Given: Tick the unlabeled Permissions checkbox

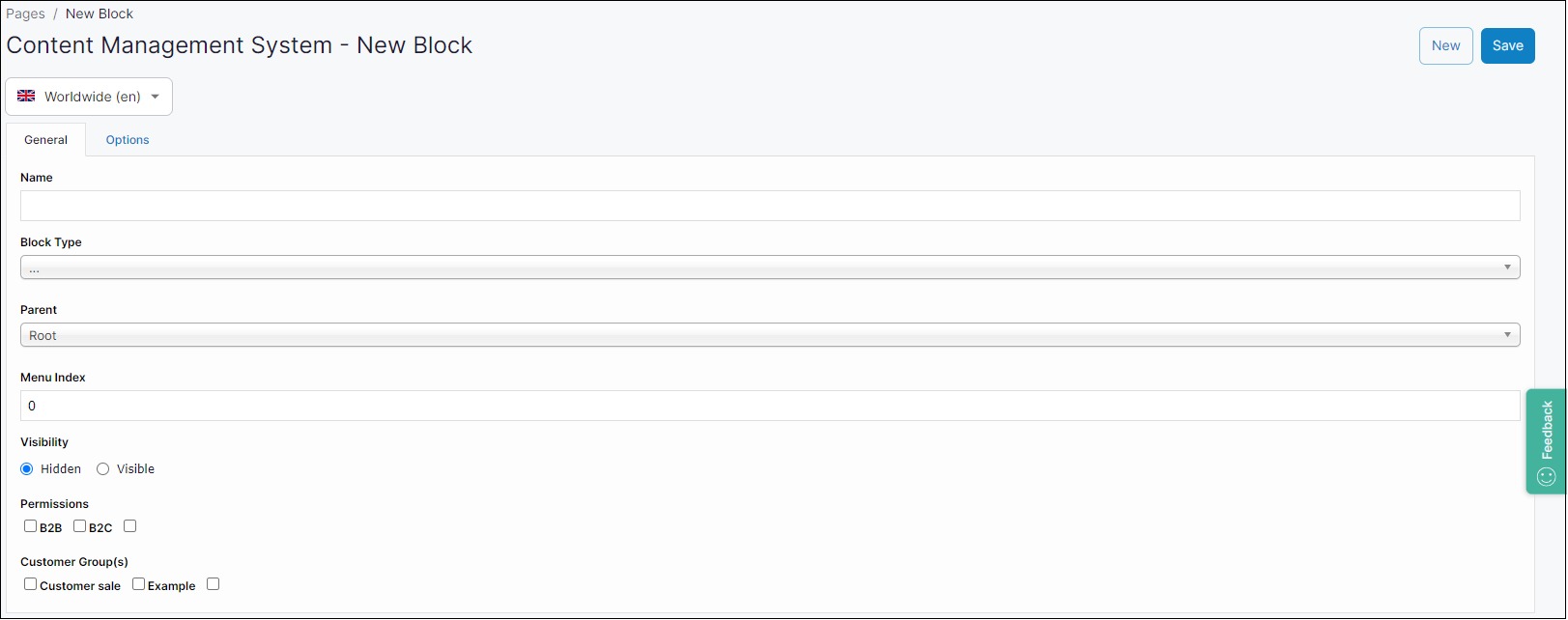Looking at the screenshot, I should (x=130, y=526).
